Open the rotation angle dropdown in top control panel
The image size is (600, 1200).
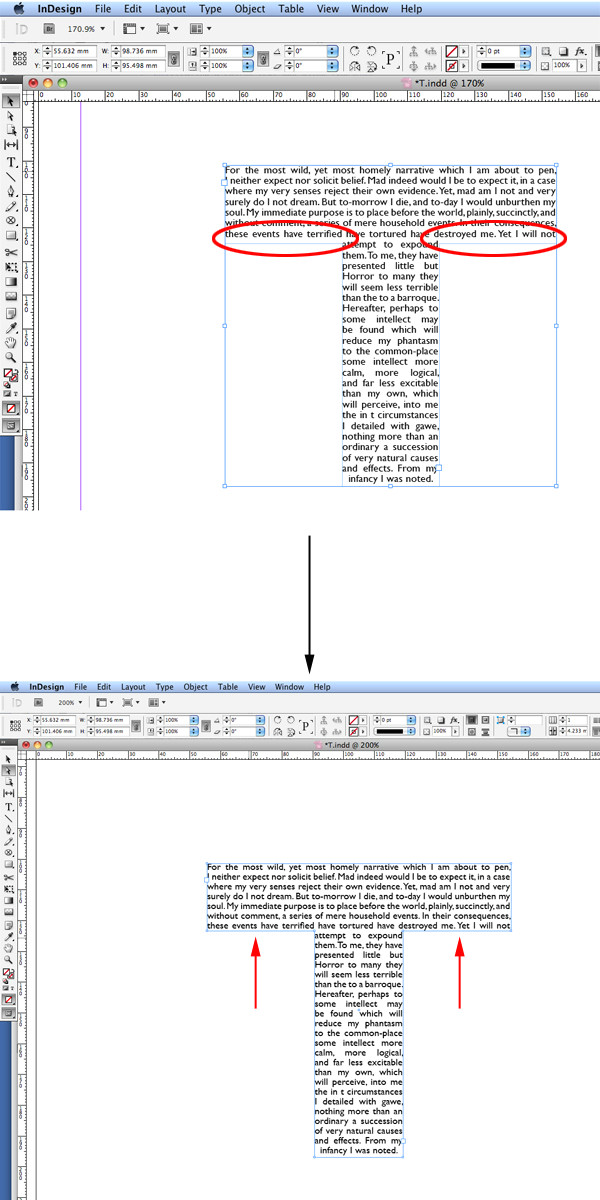click(334, 50)
